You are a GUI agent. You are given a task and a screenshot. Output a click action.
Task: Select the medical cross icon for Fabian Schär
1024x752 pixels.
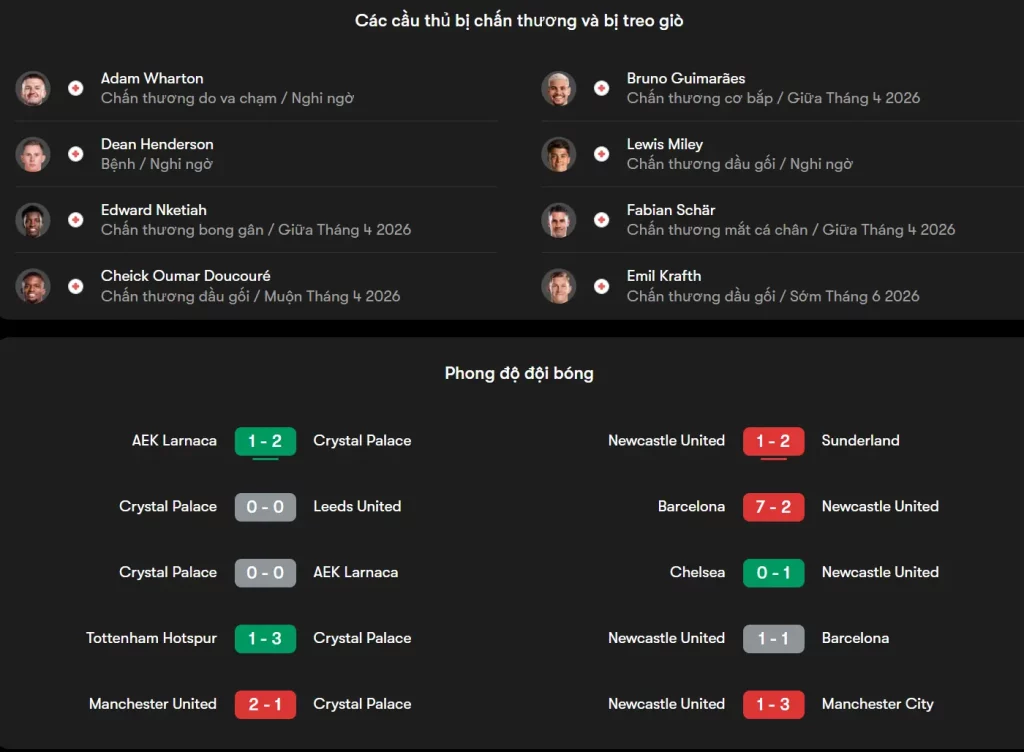[601, 220]
